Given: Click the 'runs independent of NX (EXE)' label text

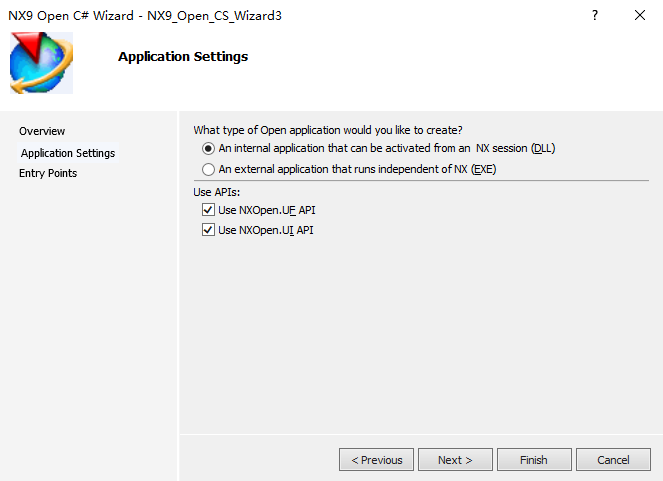Looking at the screenshot, I should tap(357, 170).
